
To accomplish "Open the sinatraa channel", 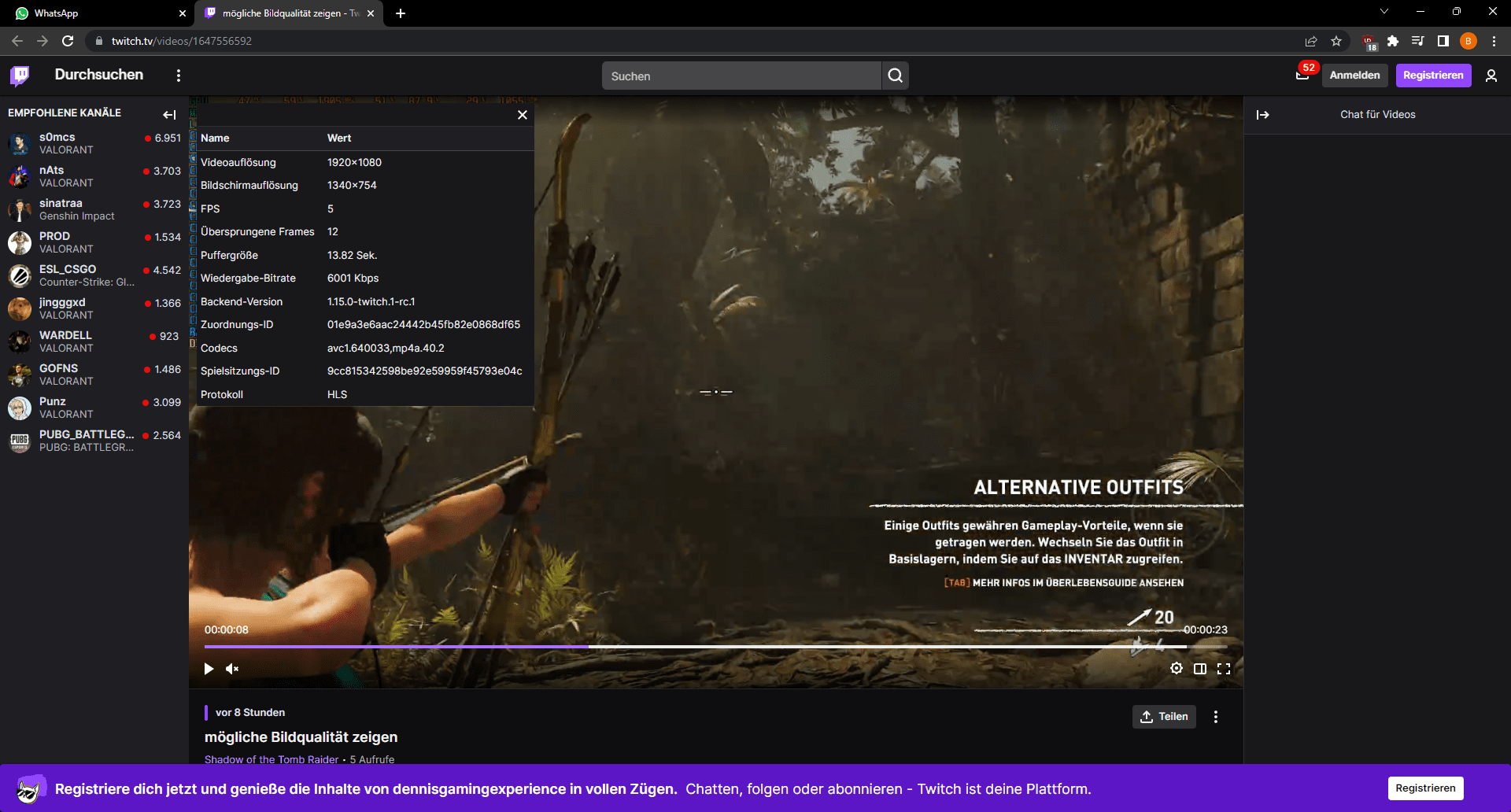I will point(94,209).
